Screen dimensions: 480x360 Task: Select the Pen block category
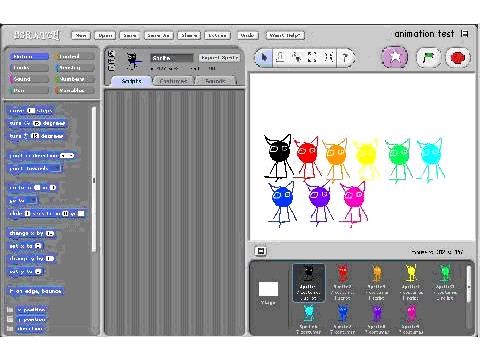29,90
